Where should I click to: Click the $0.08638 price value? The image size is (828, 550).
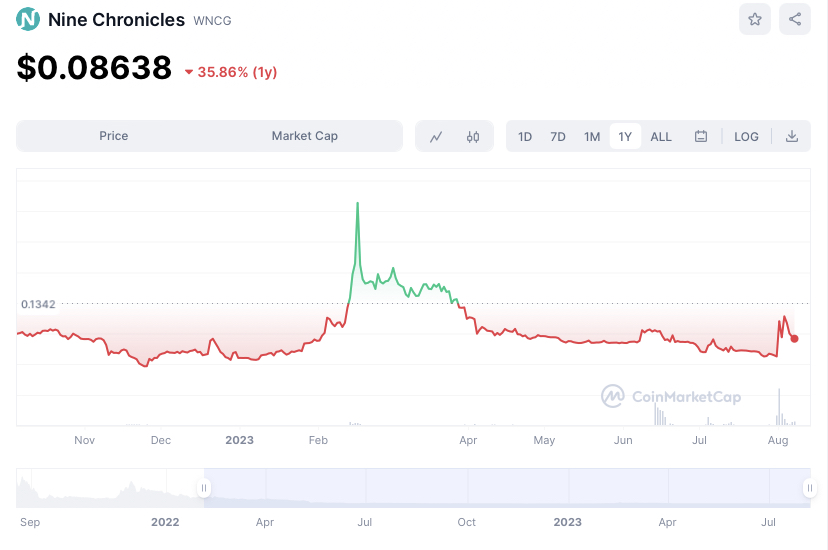[94, 68]
